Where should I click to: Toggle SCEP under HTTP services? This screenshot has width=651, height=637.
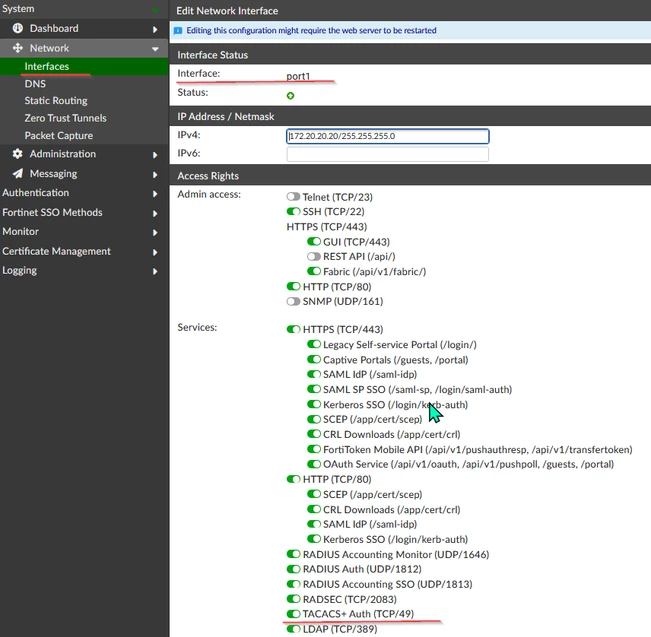tap(314, 494)
